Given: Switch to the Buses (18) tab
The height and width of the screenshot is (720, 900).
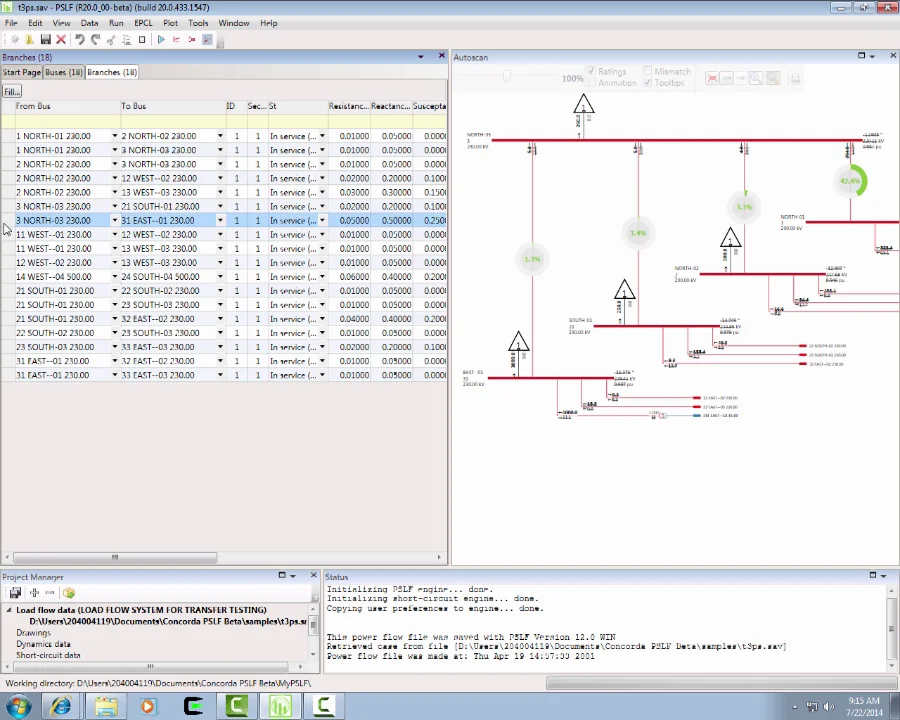Looking at the screenshot, I should coord(64,72).
